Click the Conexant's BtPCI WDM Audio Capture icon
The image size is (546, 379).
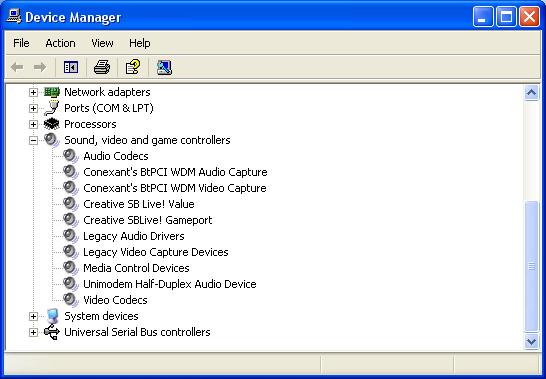pos(71,172)
